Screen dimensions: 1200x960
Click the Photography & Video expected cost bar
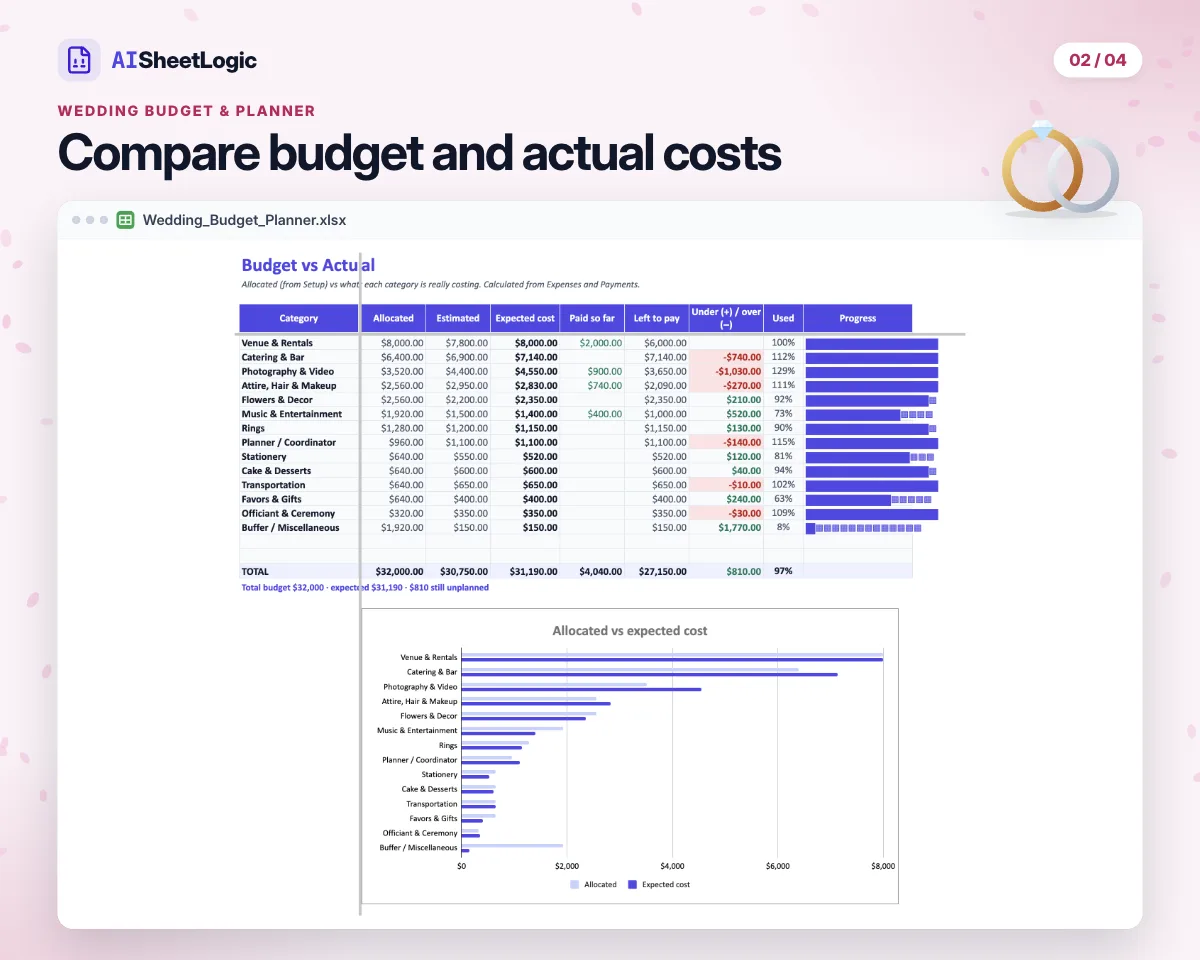tap(581, 689)
